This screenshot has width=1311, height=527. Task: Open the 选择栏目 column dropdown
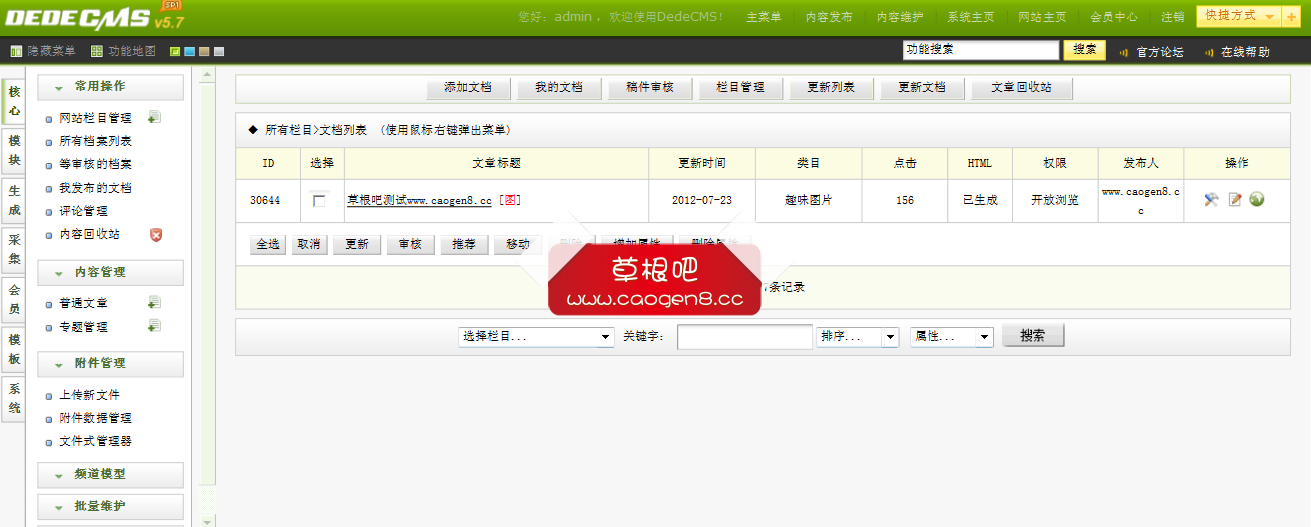pyautogui.click(x=536, y=337)
